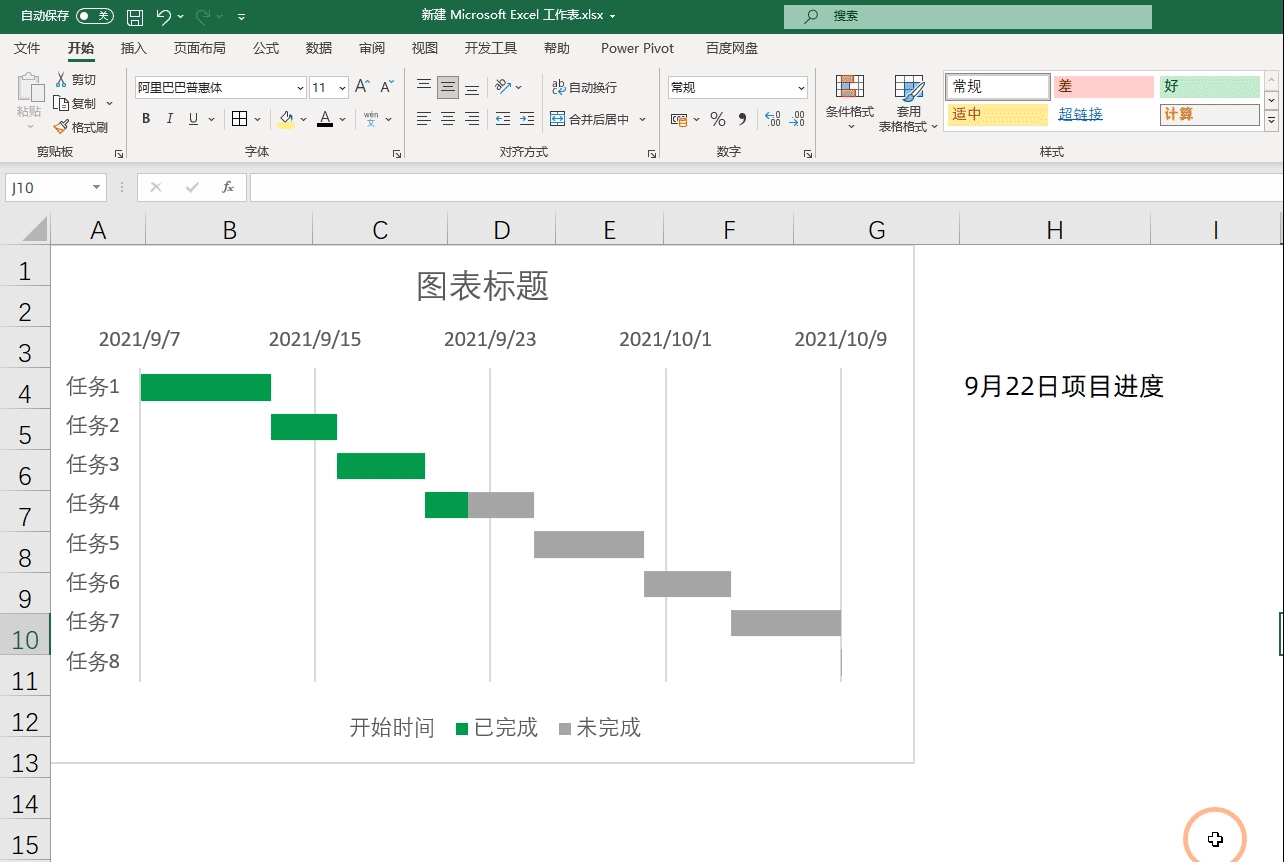Click the Center horizontally icon
The width and height of the screenshot is (1284, 862).
click(448, 119)
